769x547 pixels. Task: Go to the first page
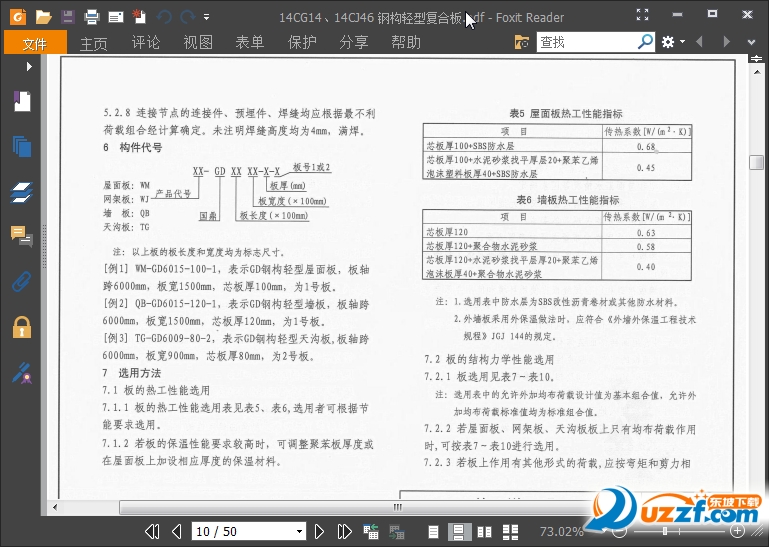click(152, 531)
